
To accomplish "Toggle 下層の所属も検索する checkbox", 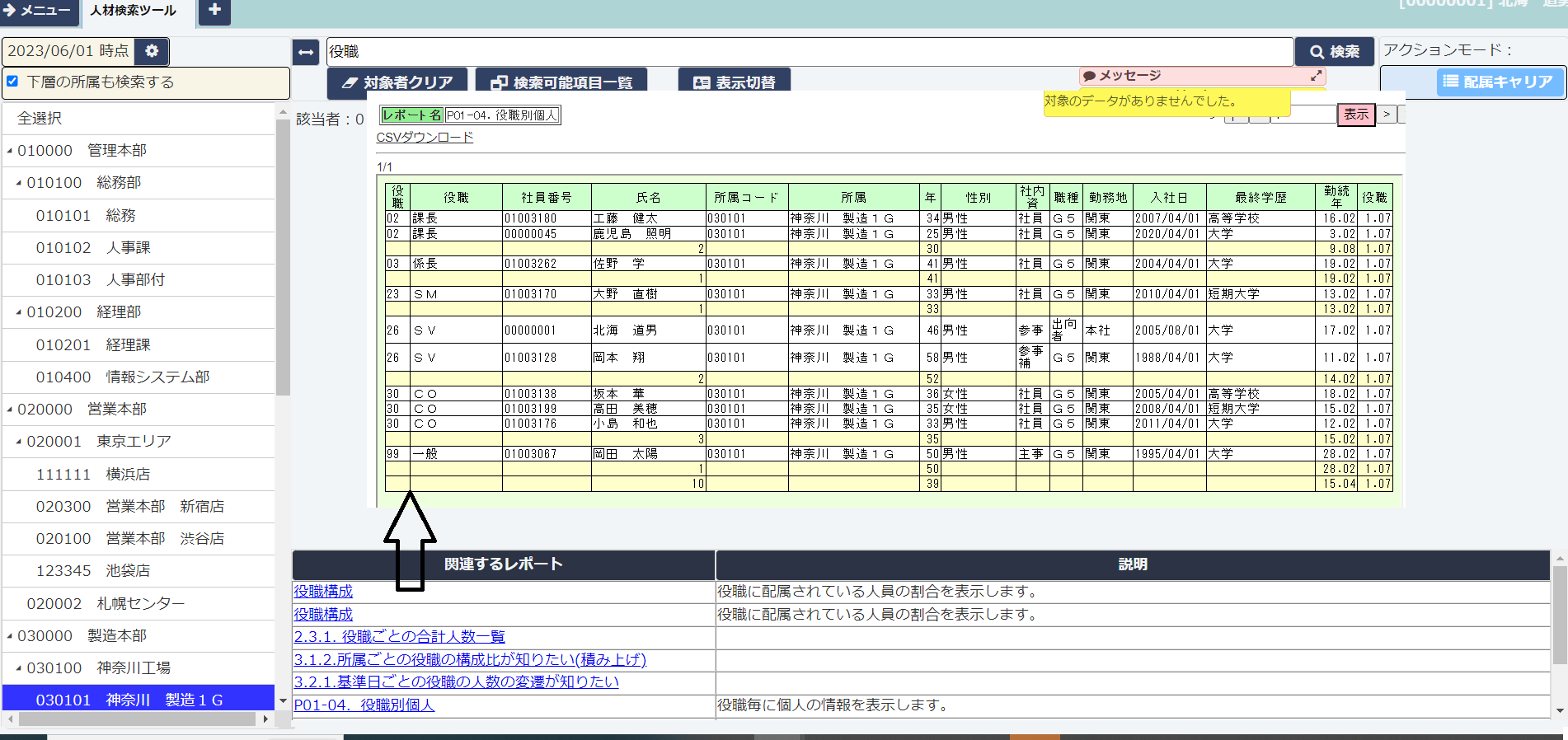I will tap(12, 82).
